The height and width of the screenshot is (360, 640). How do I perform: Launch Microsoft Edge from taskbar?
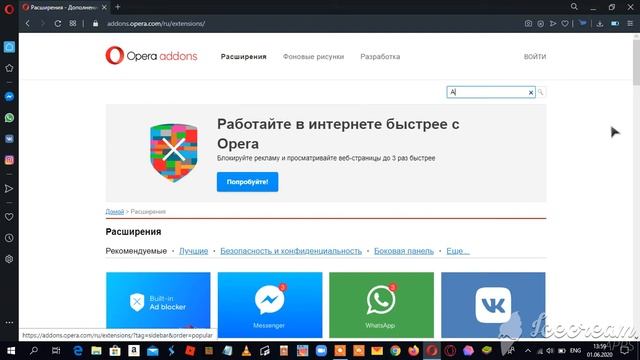coord(78,351)
